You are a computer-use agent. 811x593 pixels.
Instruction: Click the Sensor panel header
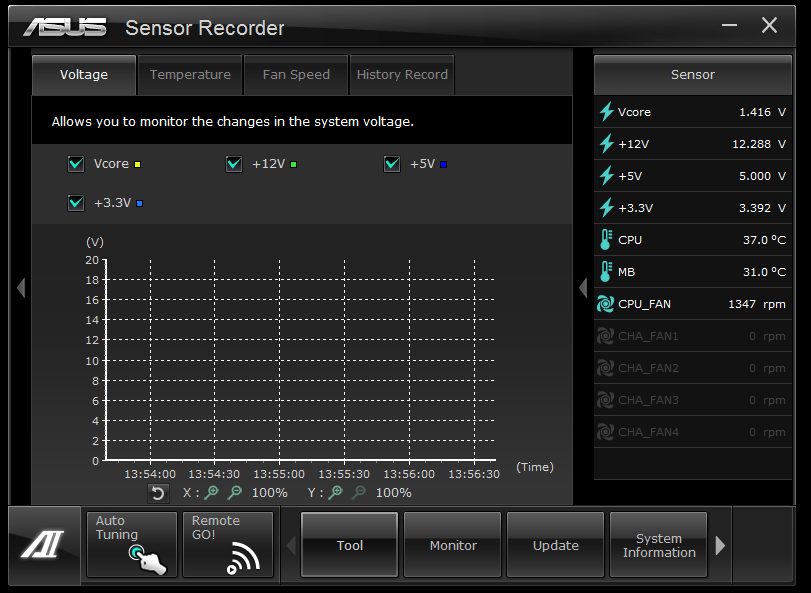pyautogui.click(x=693, y=74)
